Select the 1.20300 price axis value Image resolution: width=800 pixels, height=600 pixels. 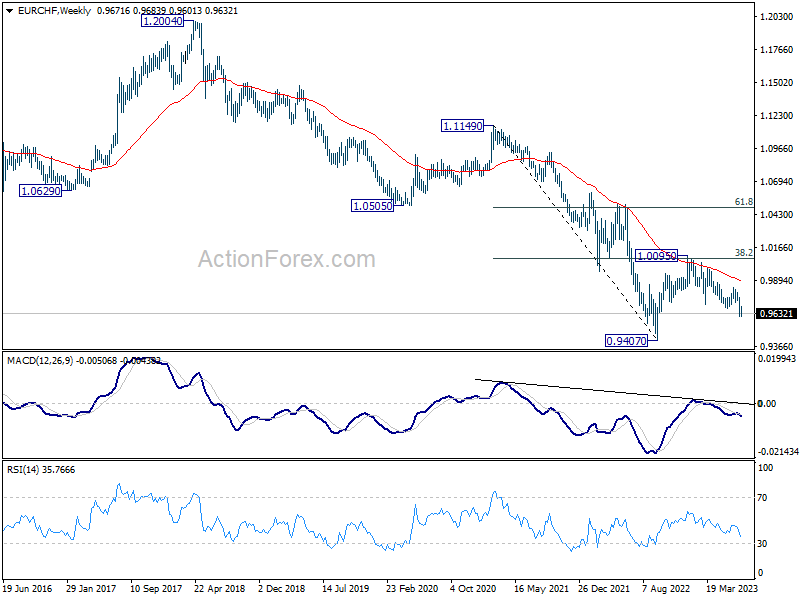[777, 17]
